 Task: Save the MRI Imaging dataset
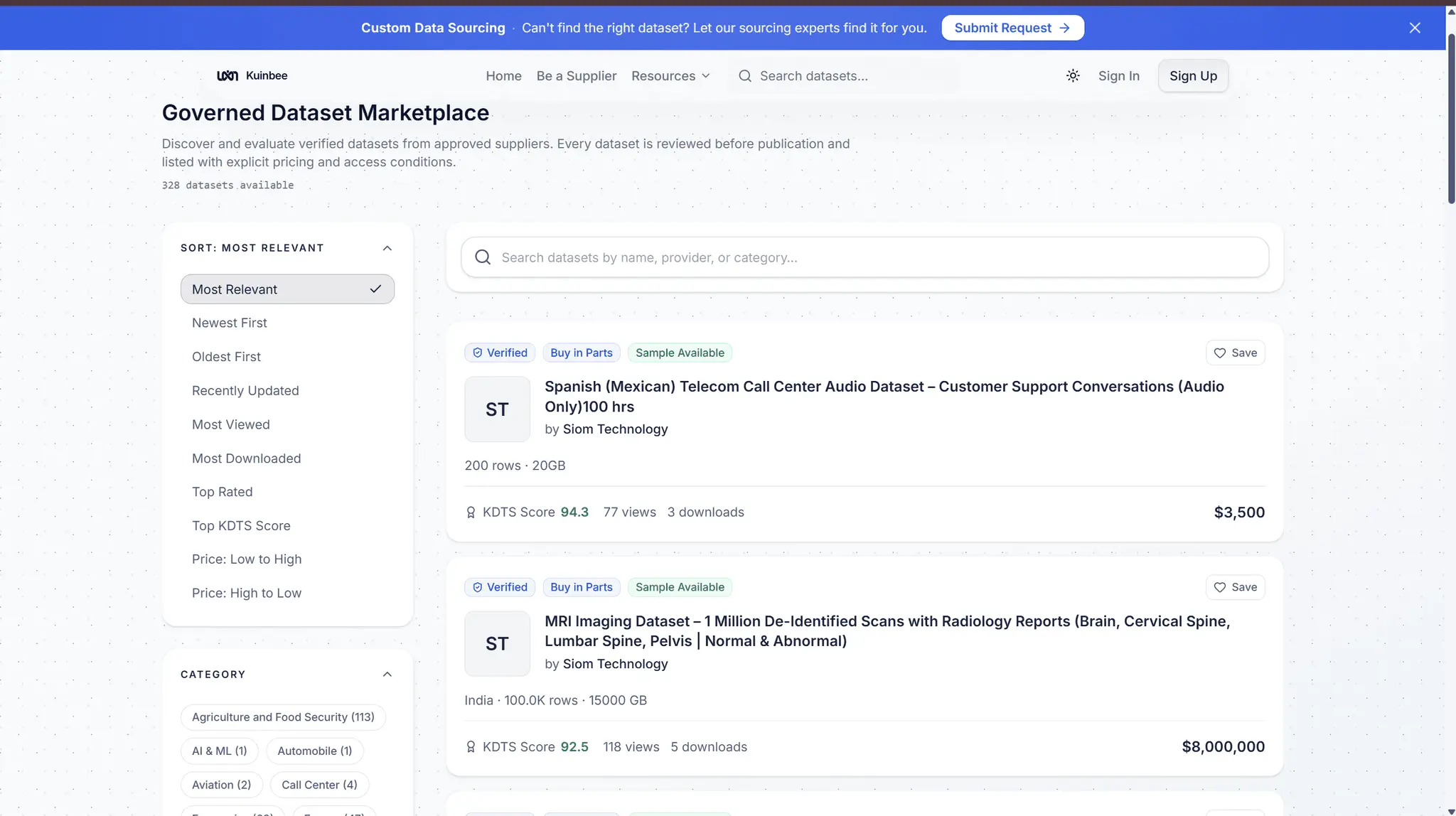click(x=1235, y=588)
